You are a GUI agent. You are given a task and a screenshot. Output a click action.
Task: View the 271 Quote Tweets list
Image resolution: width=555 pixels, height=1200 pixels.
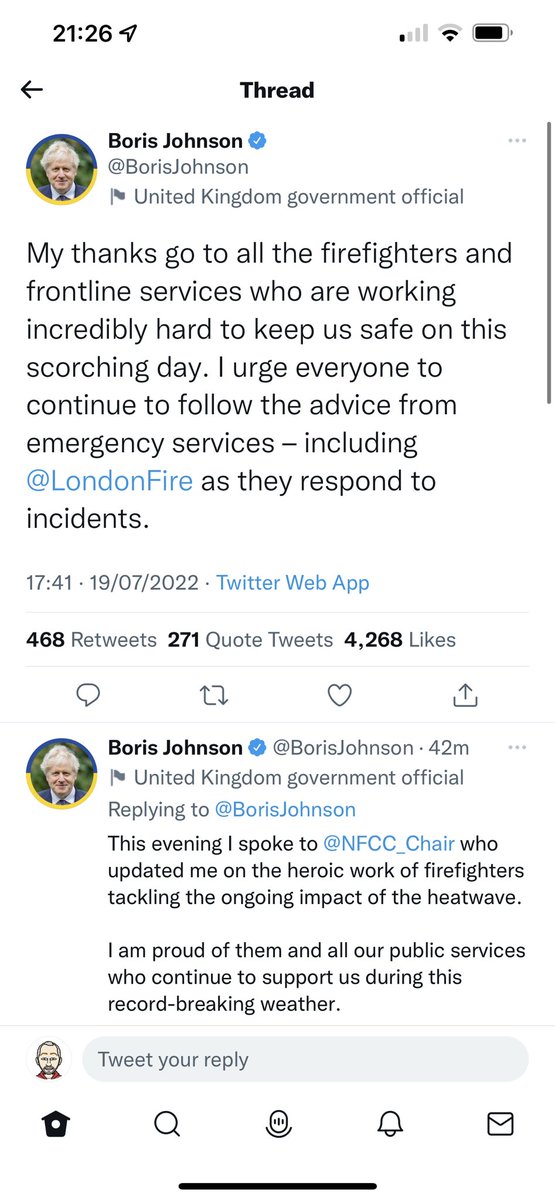tap(250, 639)
